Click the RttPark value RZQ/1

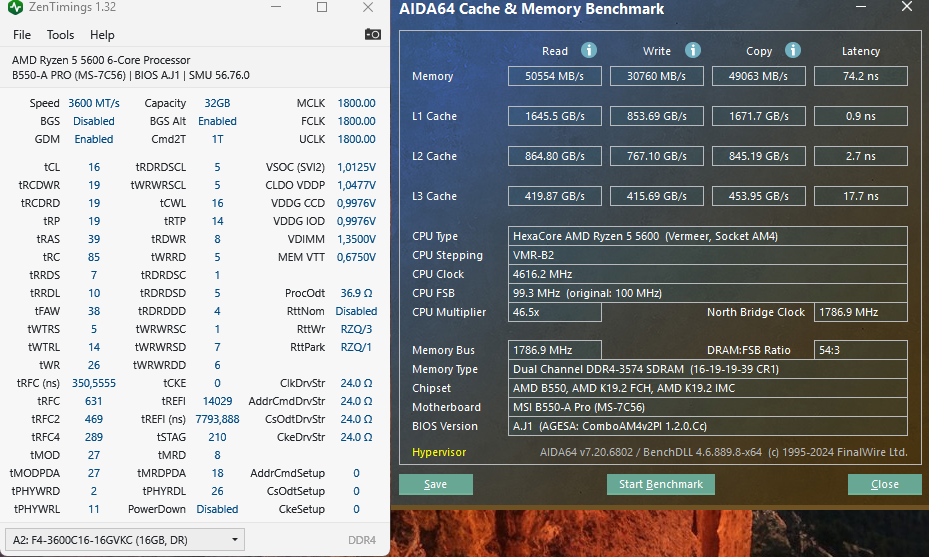click(x=356, y=347)
